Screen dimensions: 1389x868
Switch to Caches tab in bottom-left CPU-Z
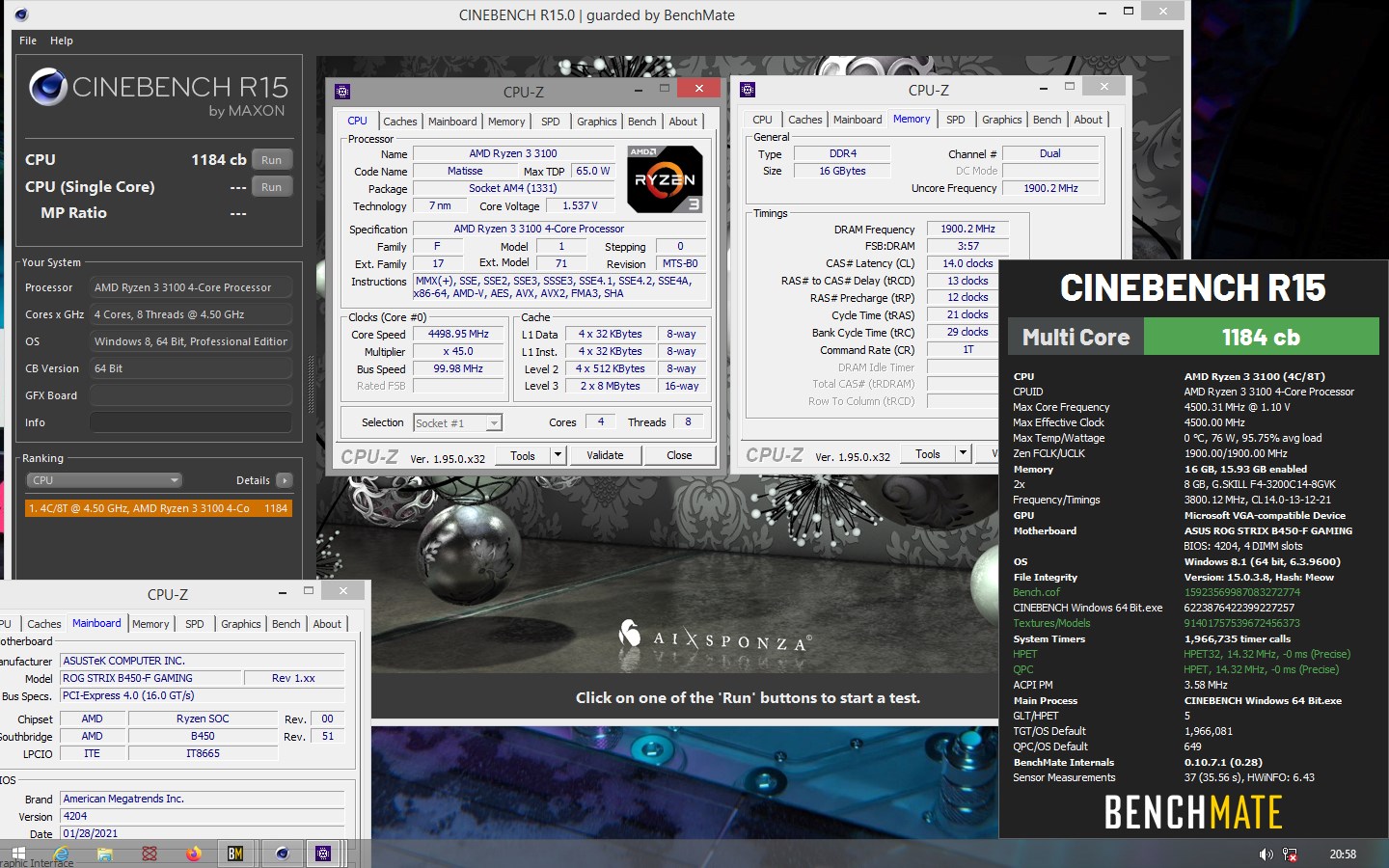[x=44, y=624]
